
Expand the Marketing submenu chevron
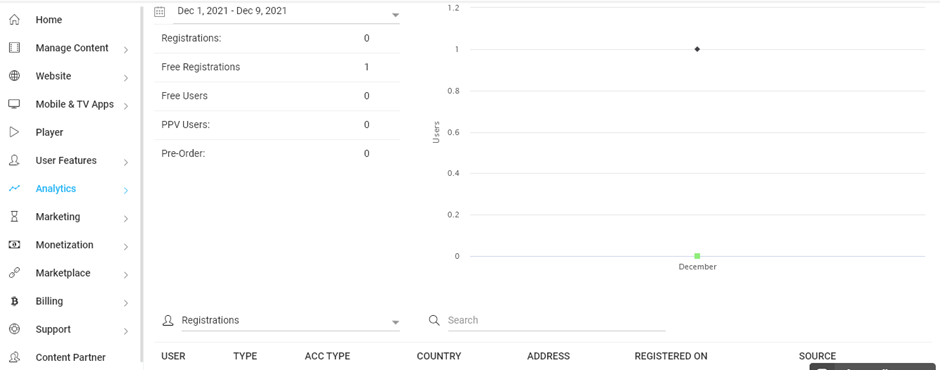tap(126, 219)
